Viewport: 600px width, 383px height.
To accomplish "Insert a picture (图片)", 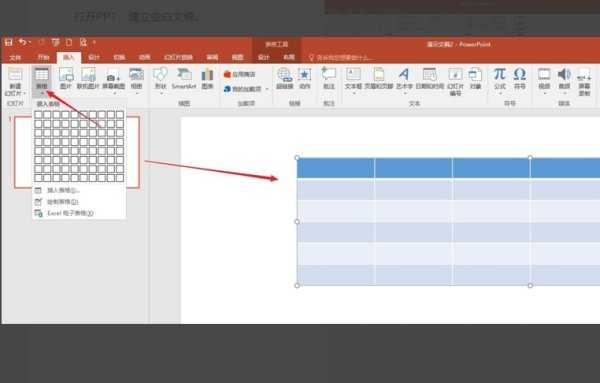I will coord(66,79).
